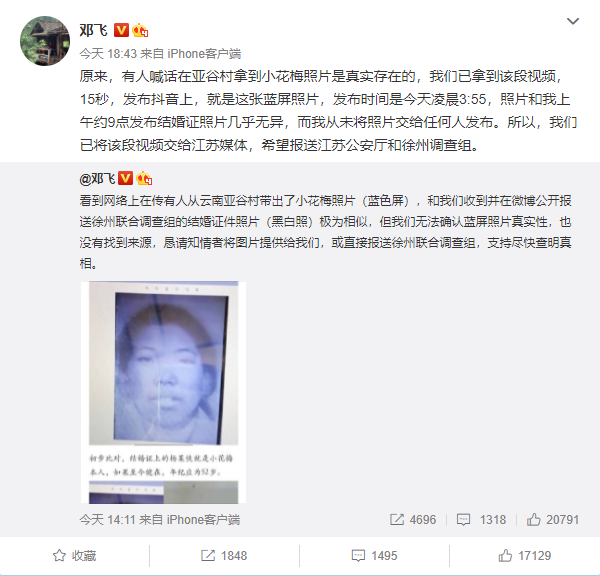Open the post options chevron menu
The image size is (600, 576).
572,21
